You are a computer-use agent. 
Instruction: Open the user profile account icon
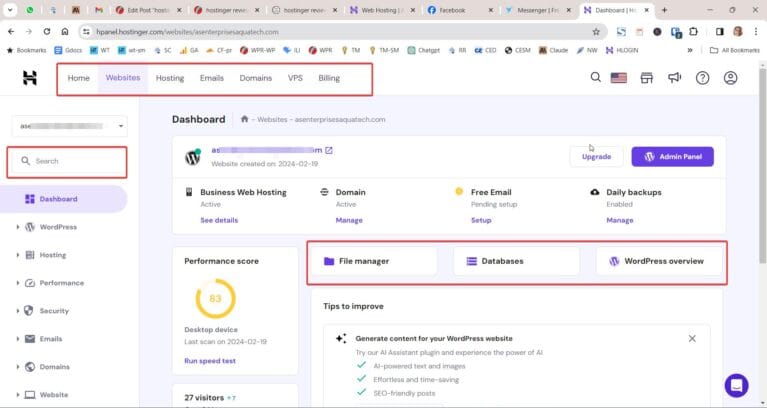[731, 78]
